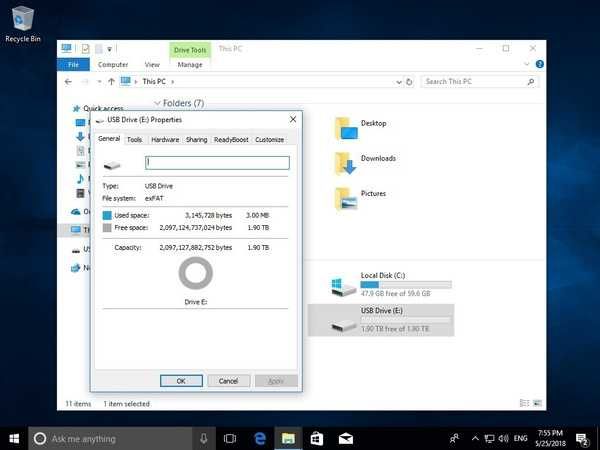Viewport: 600px width, 450px height.
Task: Show hidden icons tray chevron
Action: pyautogui.click(x=475, y=438)
